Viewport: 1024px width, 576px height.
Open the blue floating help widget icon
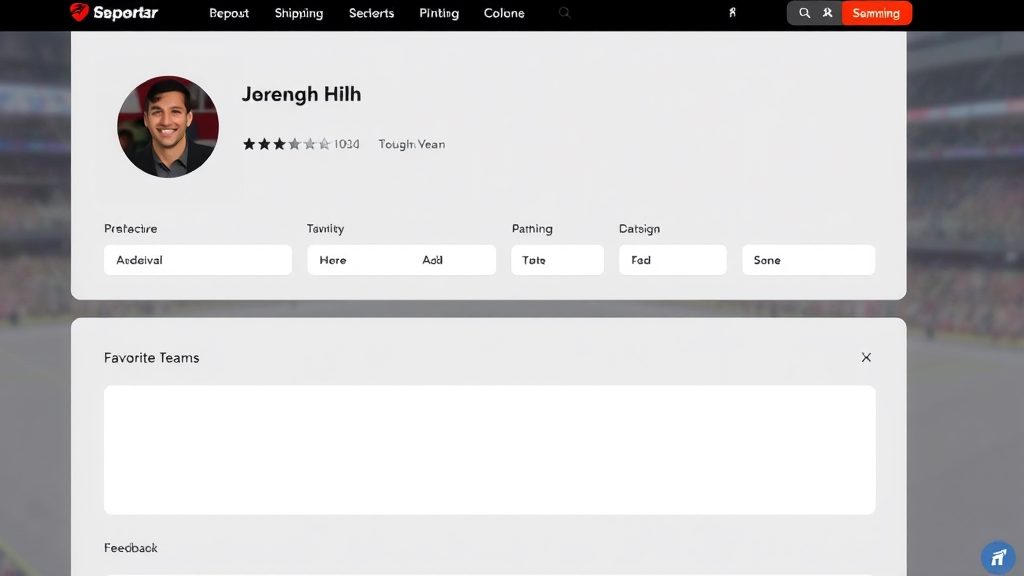(998, 557)
